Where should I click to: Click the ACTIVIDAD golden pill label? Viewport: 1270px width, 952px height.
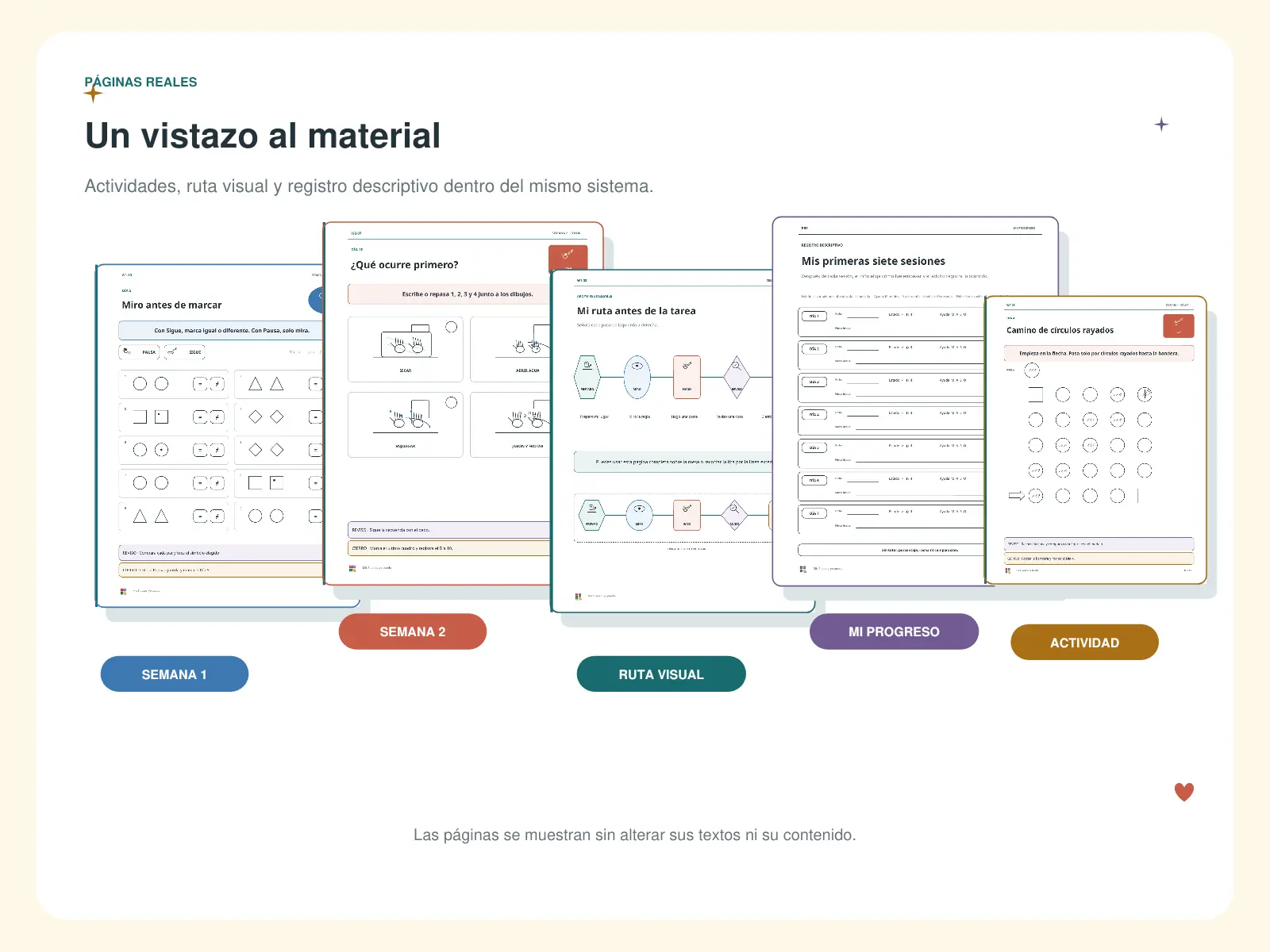1084,642
